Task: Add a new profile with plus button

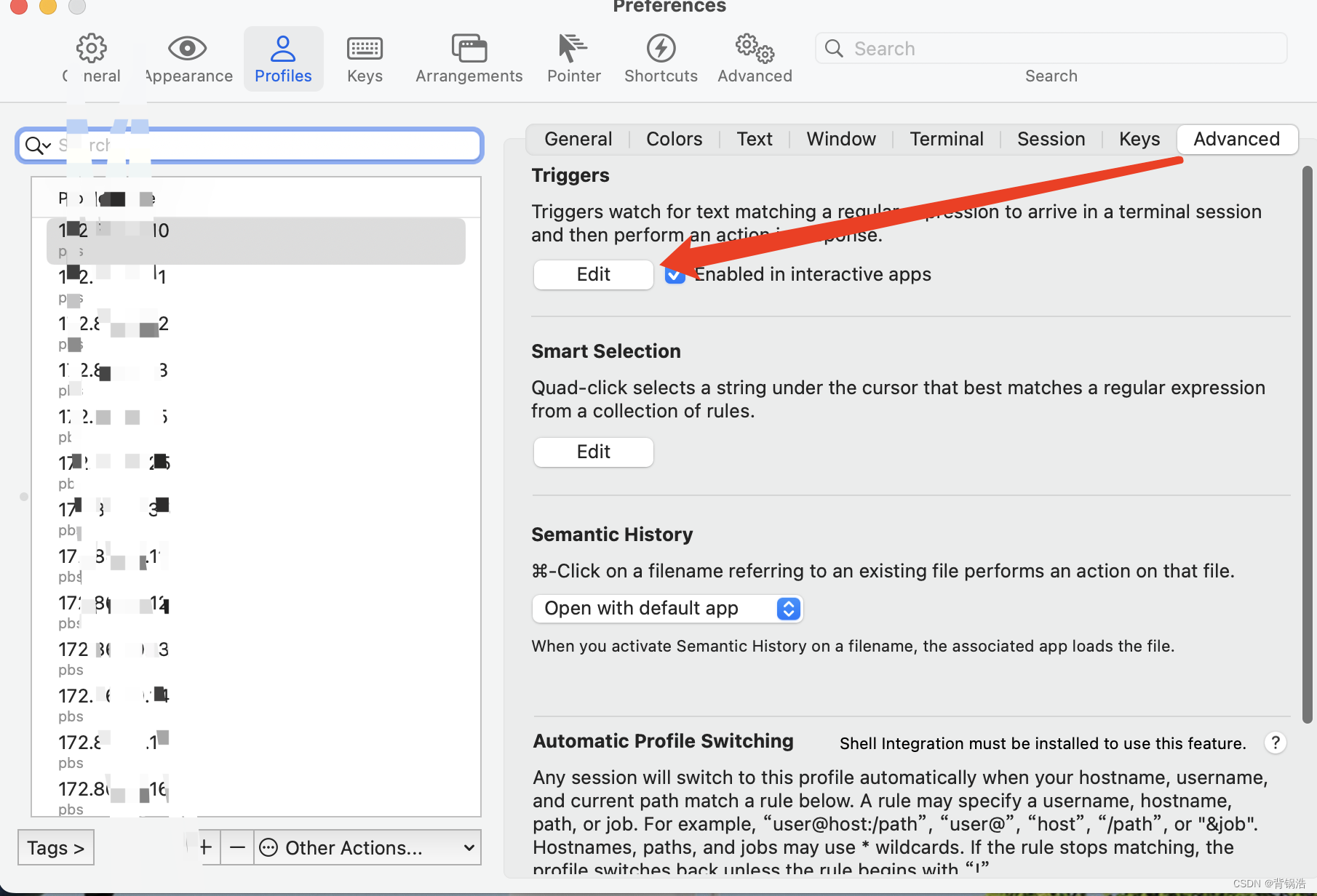Action: (x=205, y=847)
